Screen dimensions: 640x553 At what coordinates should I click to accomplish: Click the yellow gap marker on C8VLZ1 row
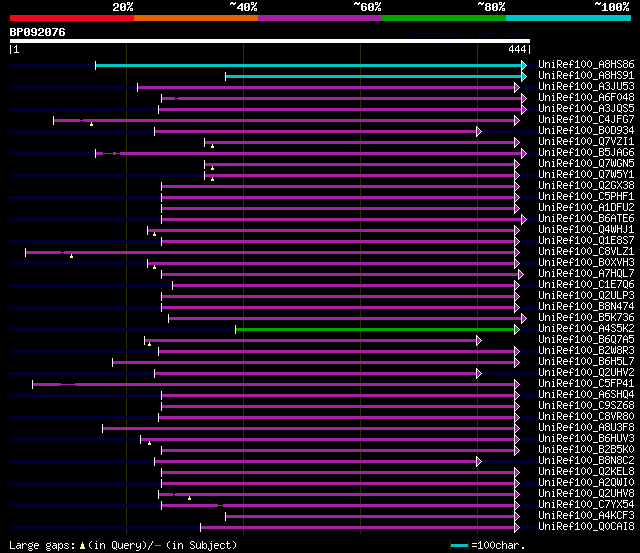71,256
